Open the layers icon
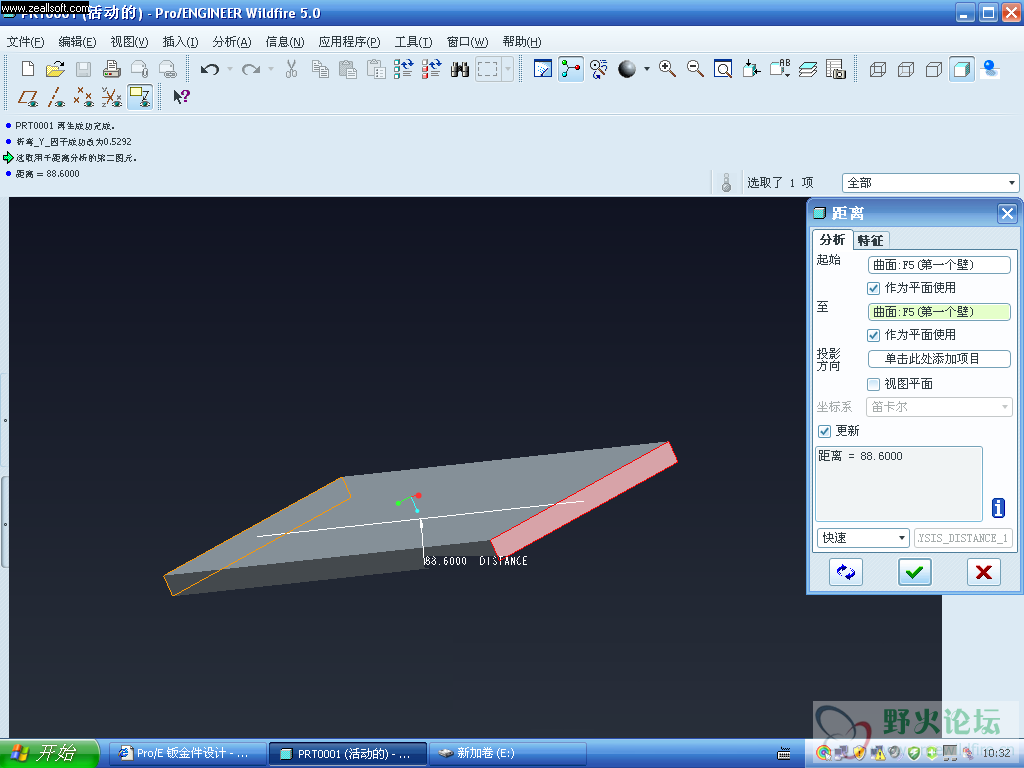The width and height of the screenshot is (1024, 768). tap(808, 69)
